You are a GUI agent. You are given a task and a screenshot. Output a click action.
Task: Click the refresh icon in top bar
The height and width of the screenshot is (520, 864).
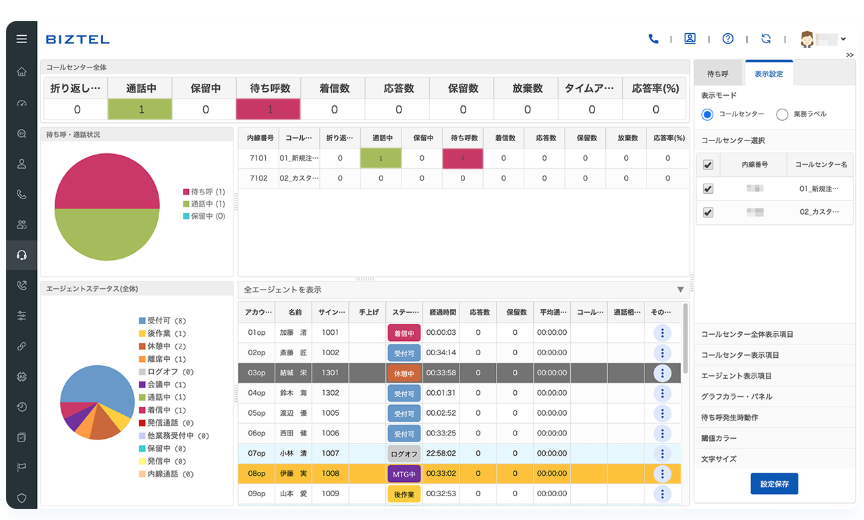click(766, 39)
